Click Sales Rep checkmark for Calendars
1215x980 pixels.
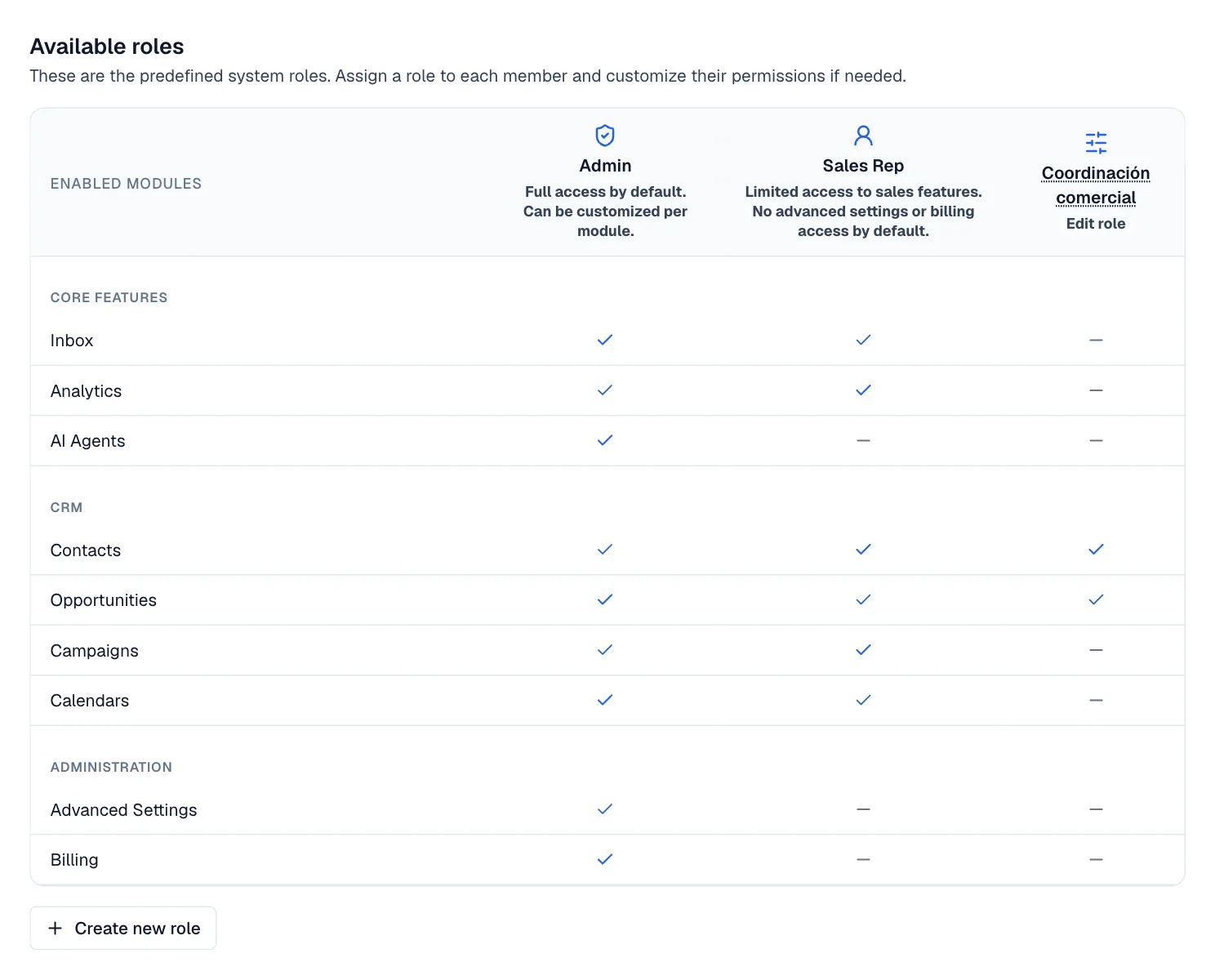[863, 700]
